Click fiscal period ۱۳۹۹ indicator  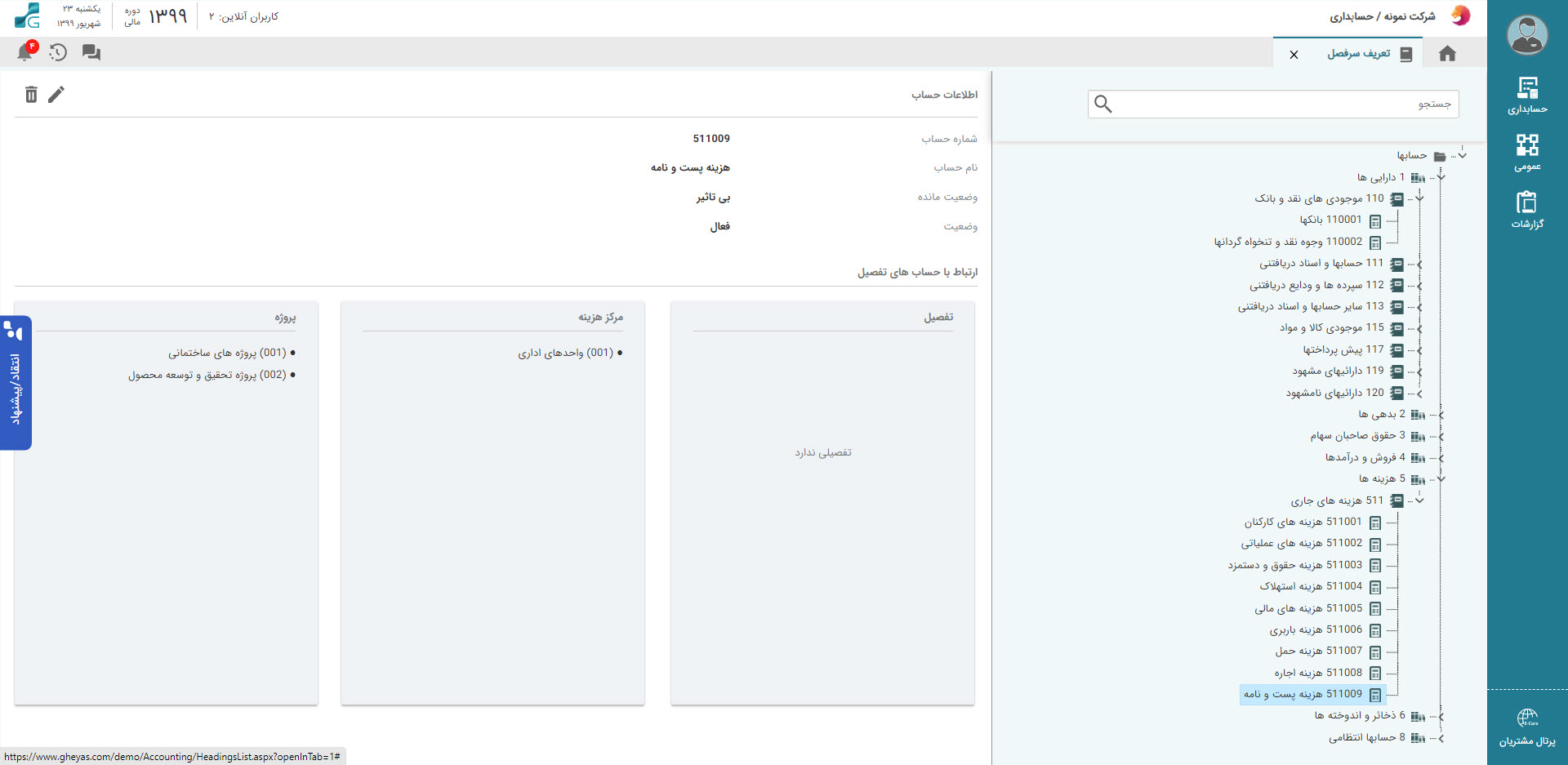coord(157,16)
